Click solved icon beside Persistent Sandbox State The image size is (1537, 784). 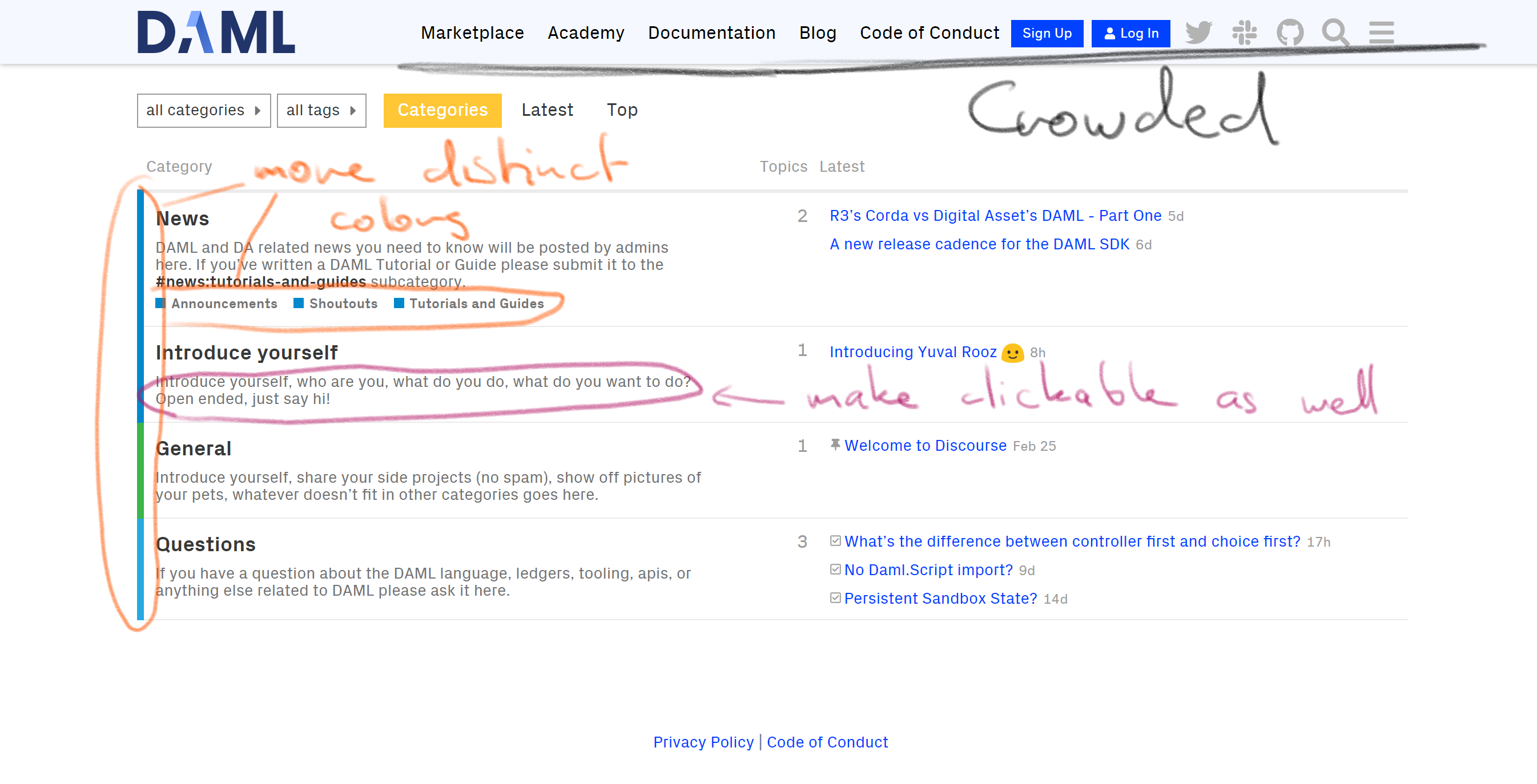click(x=835, y=598)
